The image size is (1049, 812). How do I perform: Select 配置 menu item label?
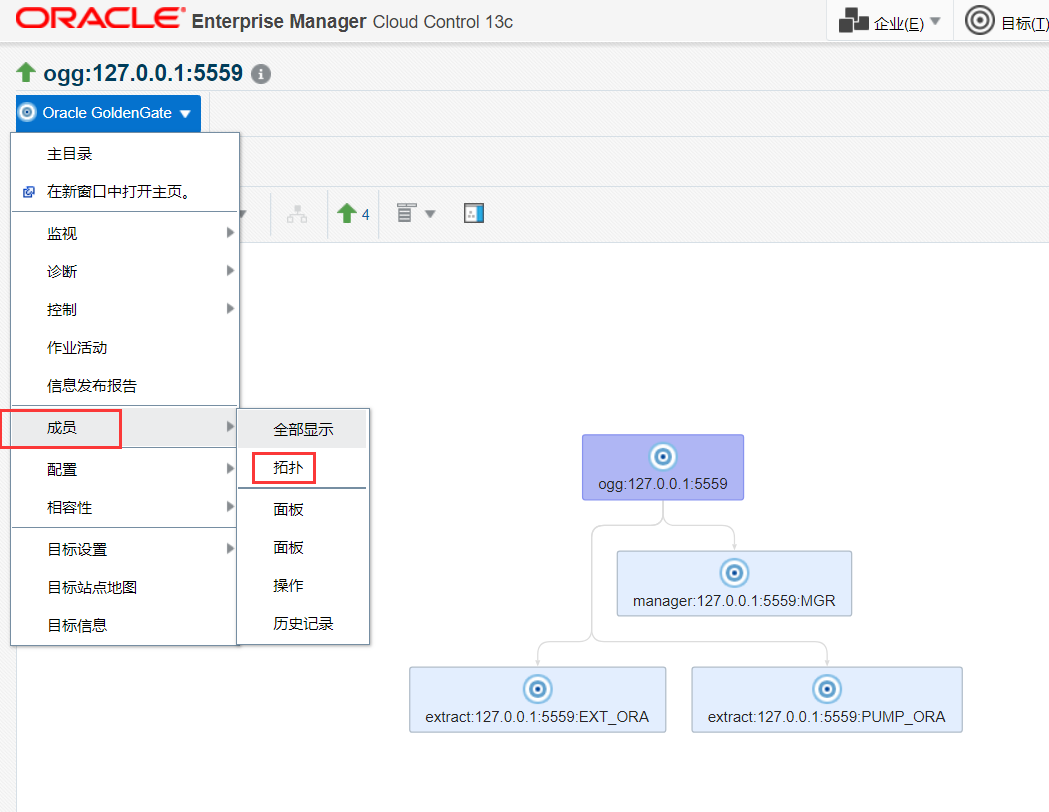tap(62, 470)
